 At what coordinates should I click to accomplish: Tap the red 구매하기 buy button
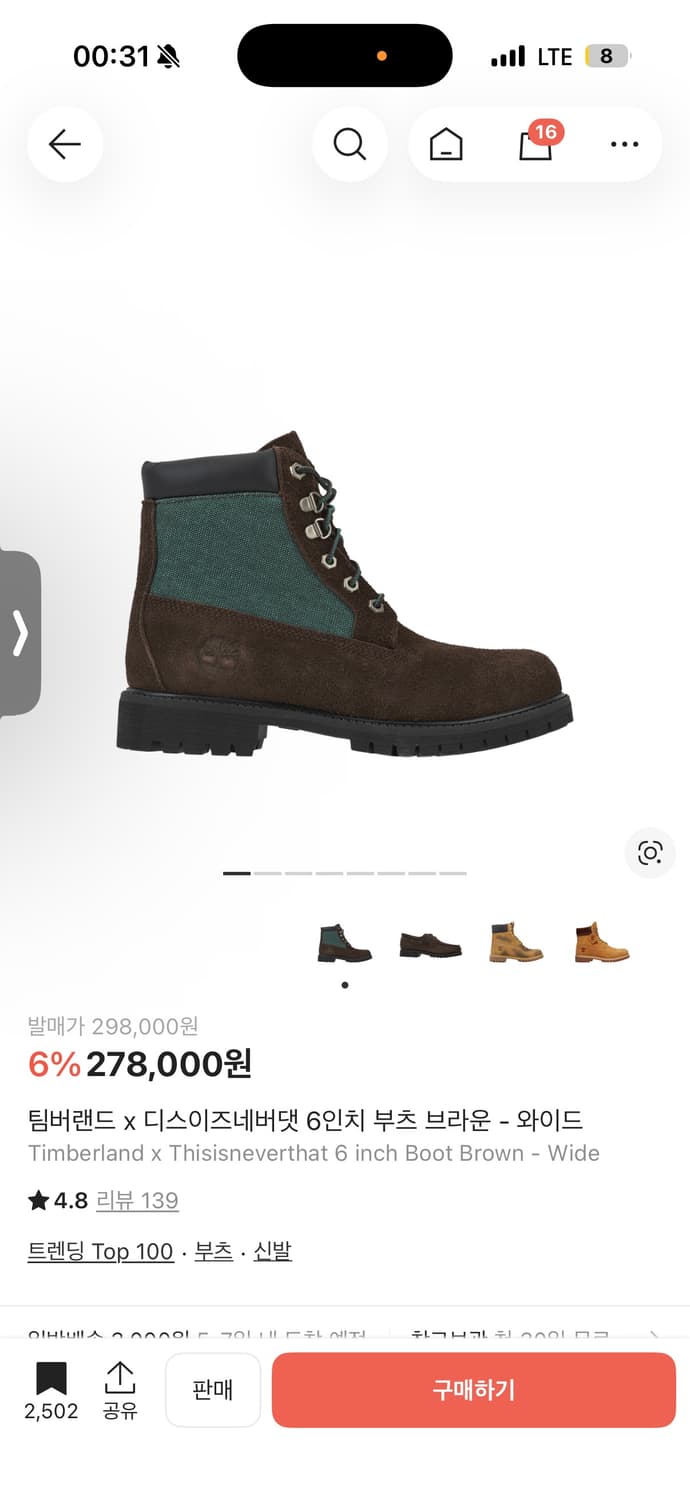[474, 1390]
